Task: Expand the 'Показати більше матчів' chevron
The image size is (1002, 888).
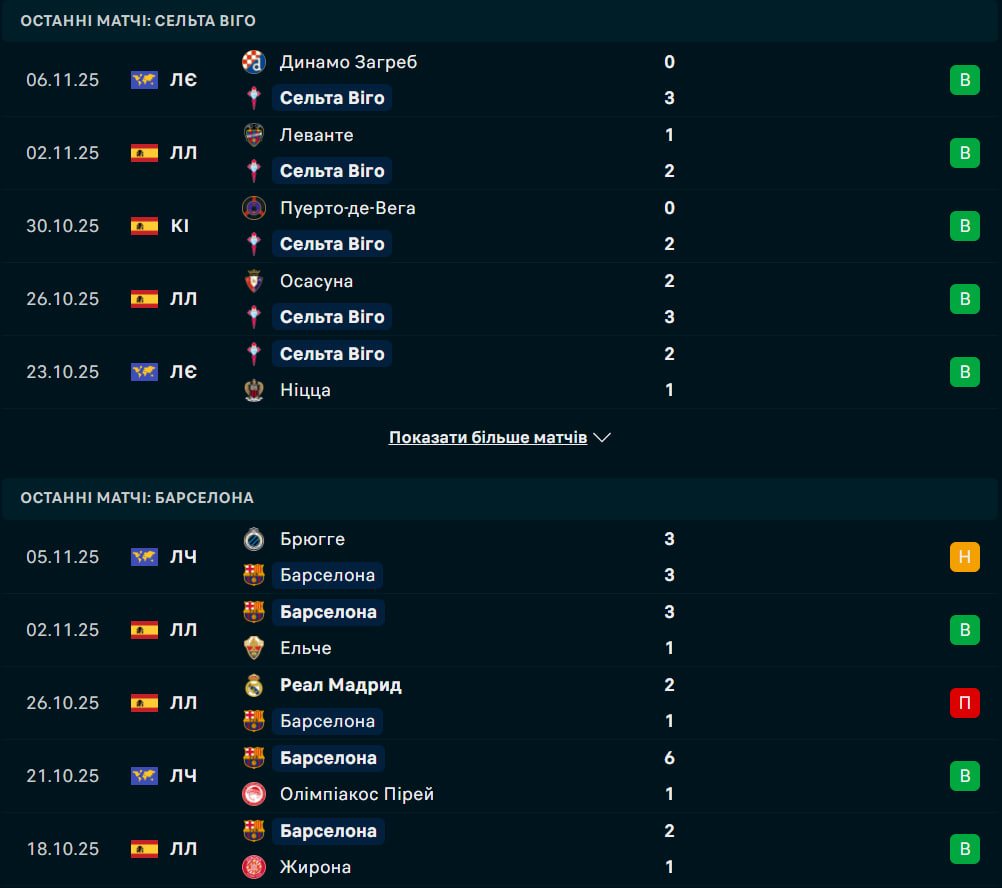Action: click(x=602, y=438)
